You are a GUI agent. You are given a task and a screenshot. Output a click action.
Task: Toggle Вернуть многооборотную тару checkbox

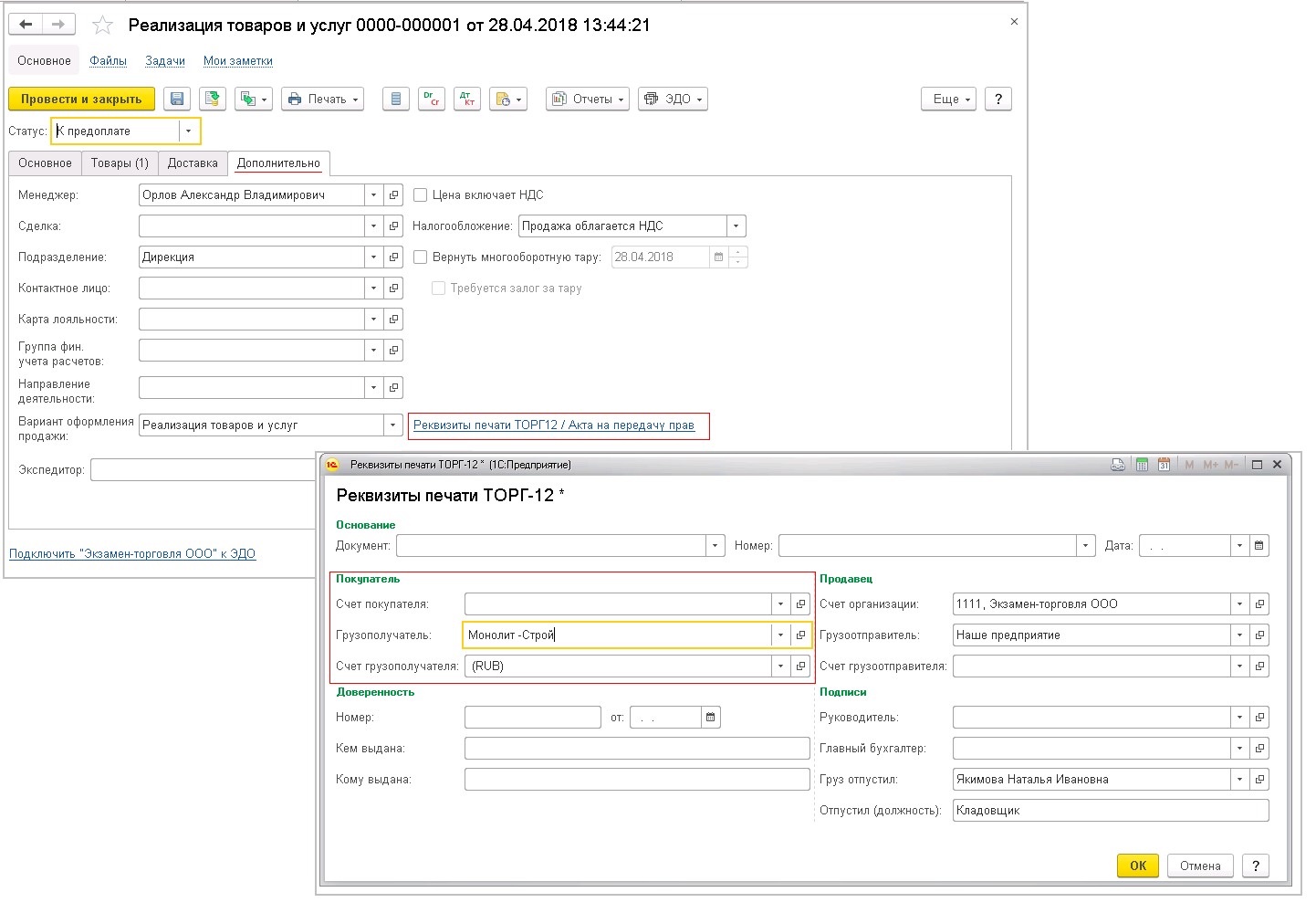(421, 257)
